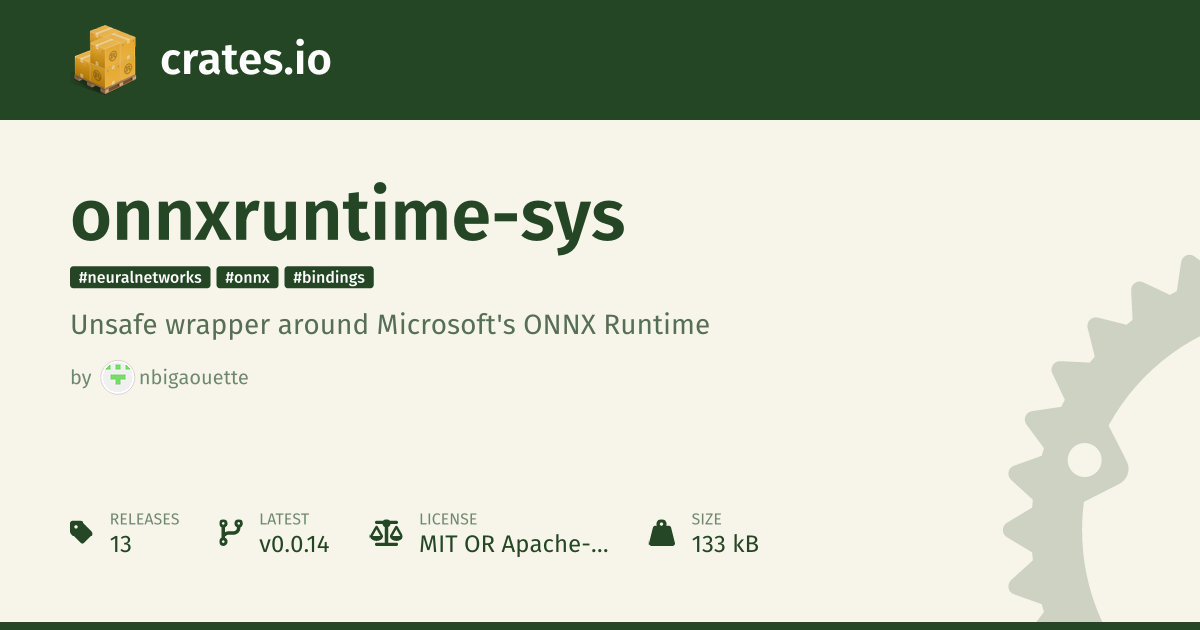Select the #neuralnetworks keyword tag
Image resolution: width=1200 pixels, height=630 pixels.
140,278
